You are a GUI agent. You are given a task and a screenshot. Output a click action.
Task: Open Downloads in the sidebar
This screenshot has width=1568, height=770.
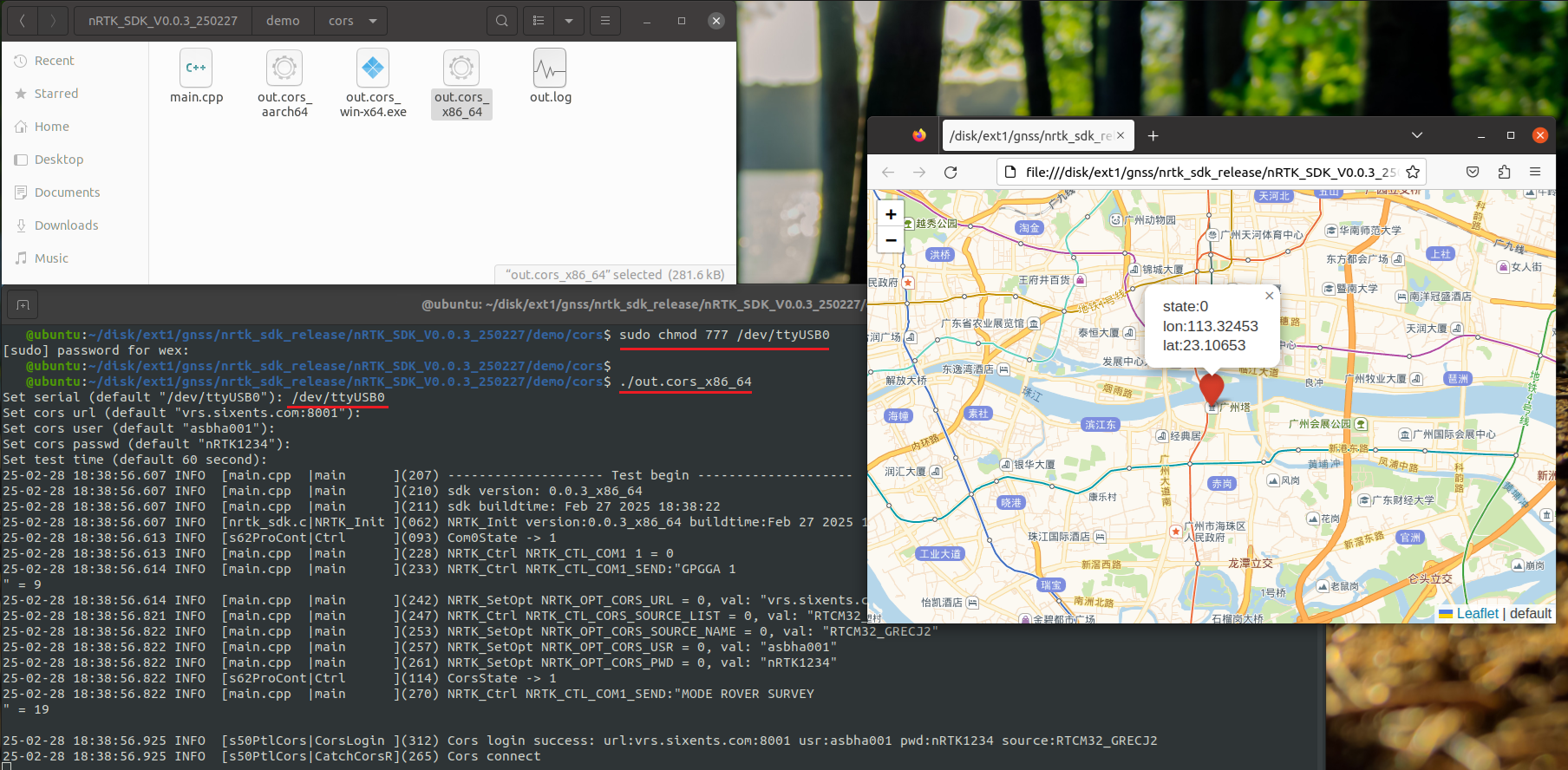click(66, 225)
